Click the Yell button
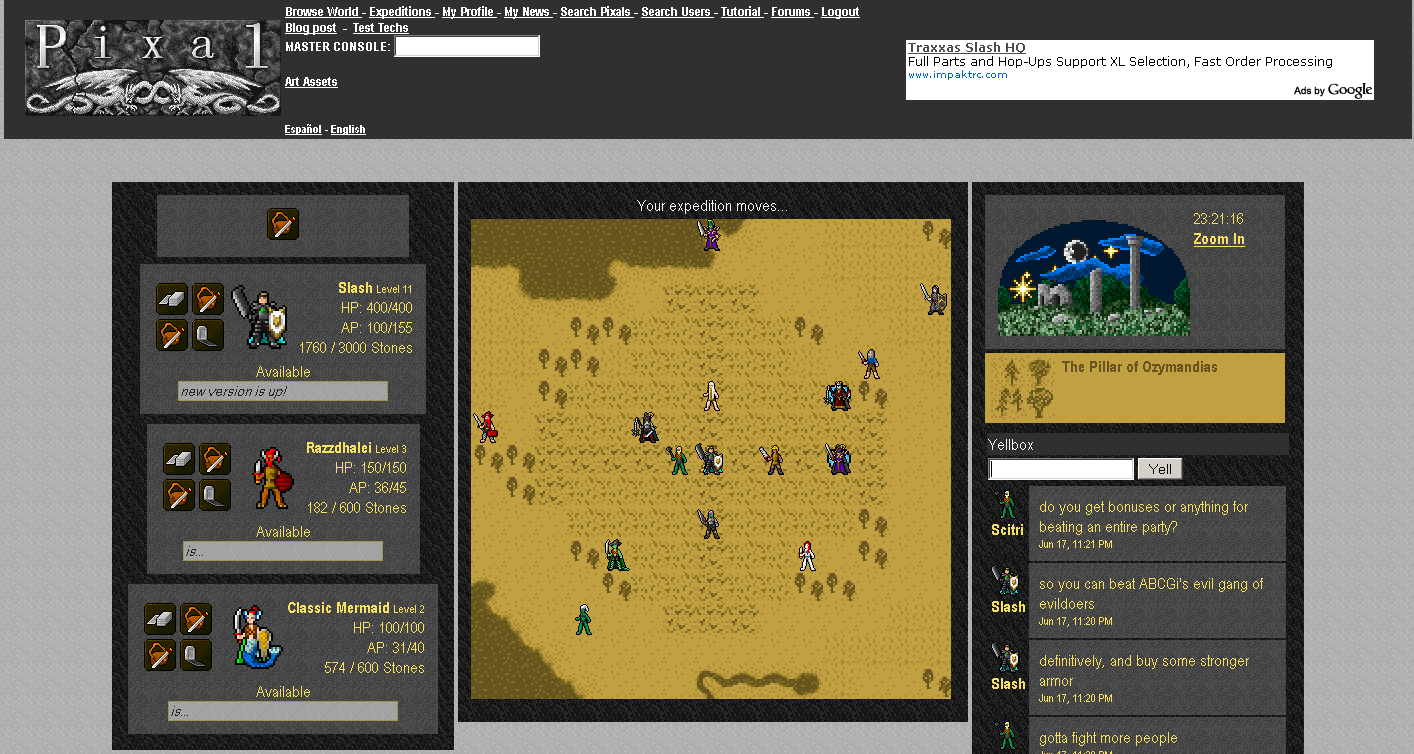The width and height of the screenshot is (1414, 754). [1160, 469]
